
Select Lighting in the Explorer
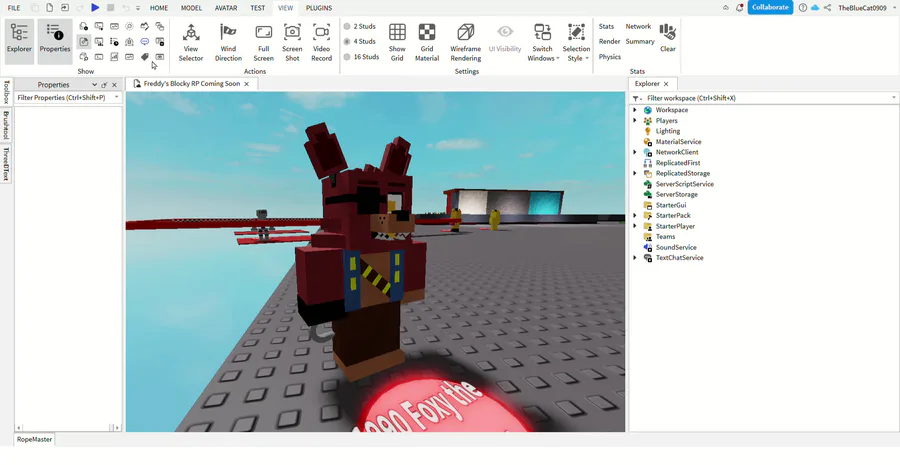click(668, 131)
